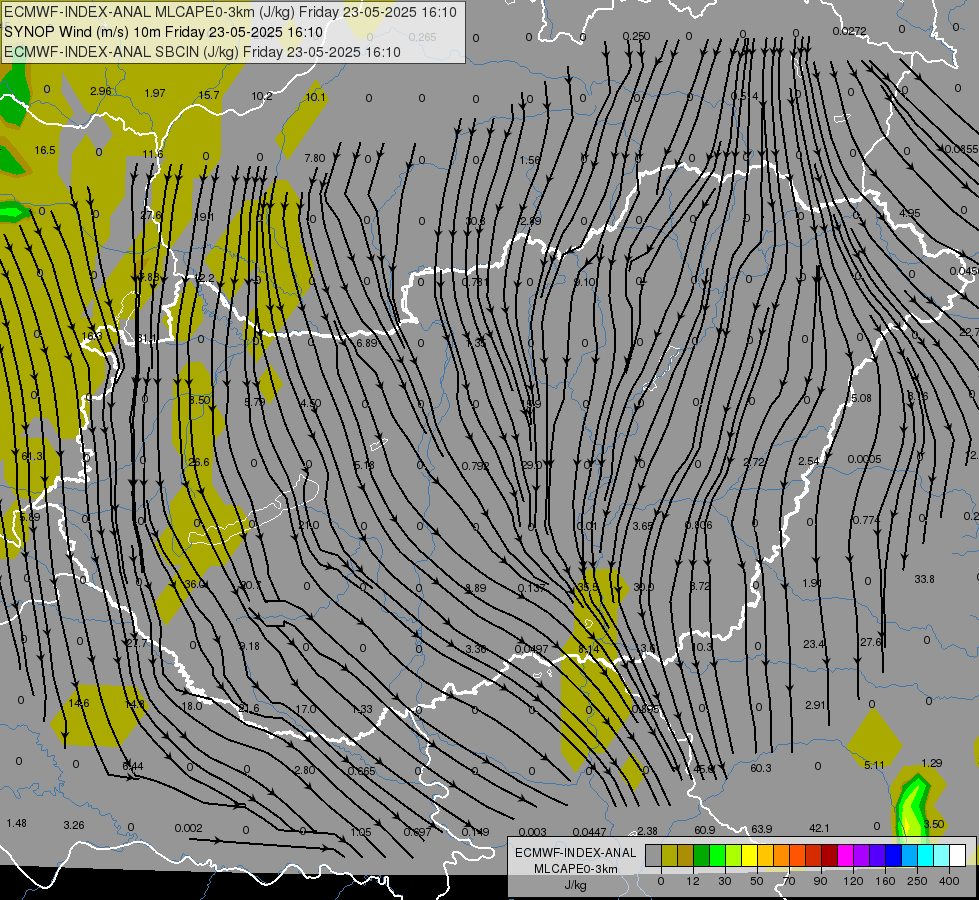Click the grid value 0.0497
This screenshot has height=900, width=979.
[x=531, y=650]
